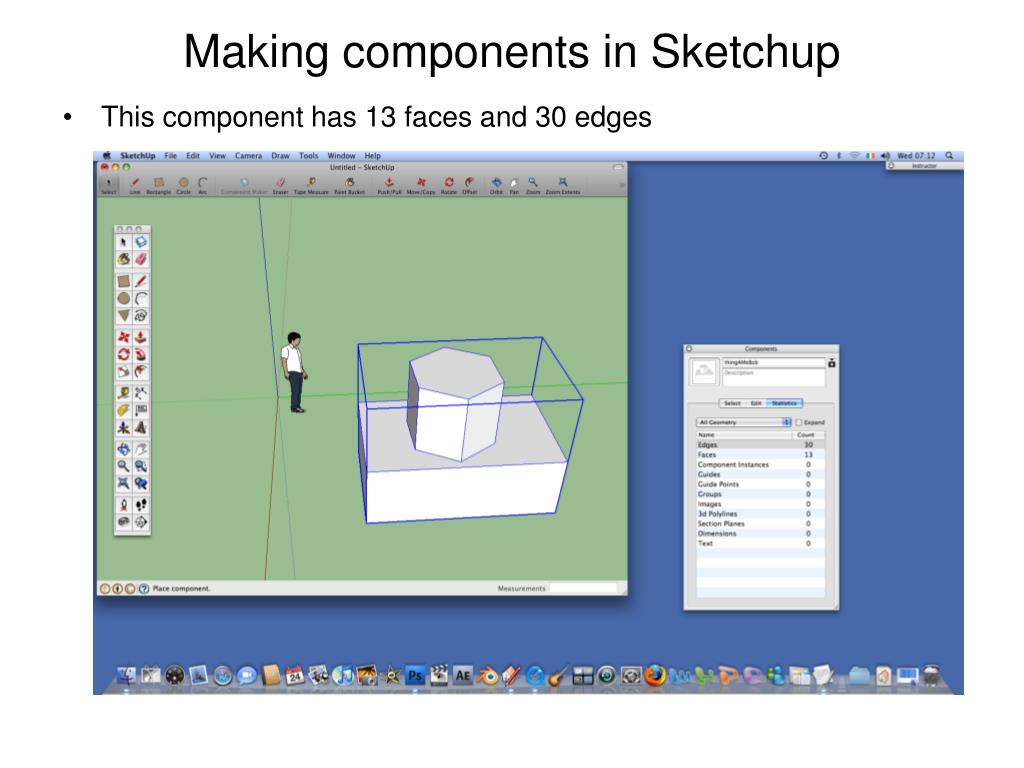Image resolution: width=1024 pixels, height=768 pixels.
Task: Select the Section Planes row
Action: click(760, 524)
